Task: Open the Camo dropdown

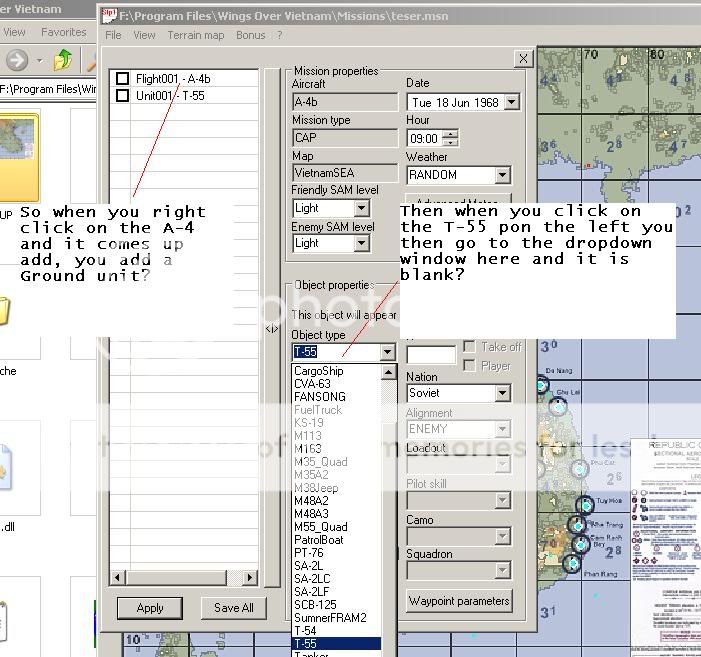Action: (x=503, y=536)
